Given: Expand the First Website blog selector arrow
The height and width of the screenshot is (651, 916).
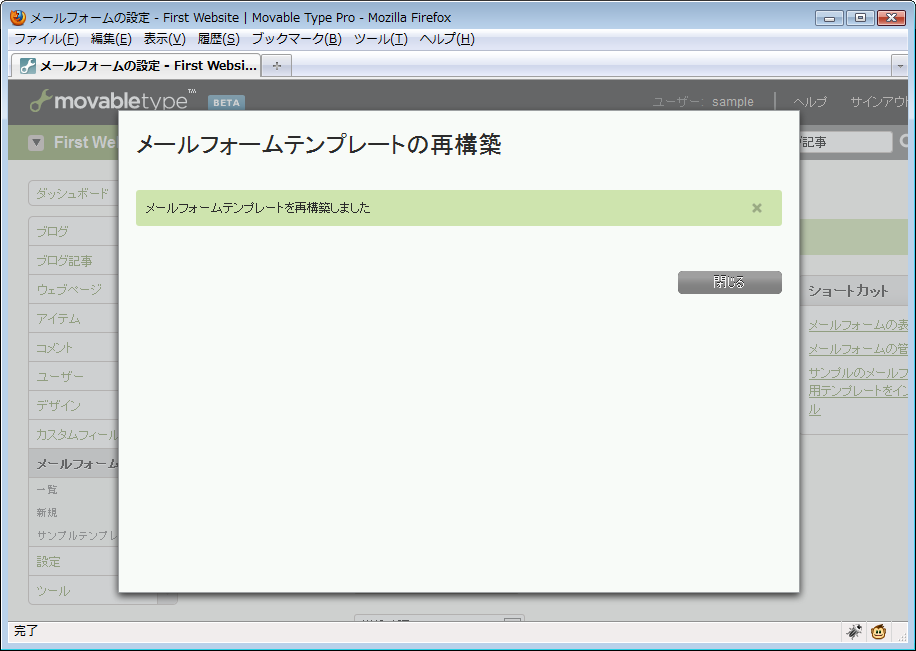Looking at the screenshot, I should [37, 142].
